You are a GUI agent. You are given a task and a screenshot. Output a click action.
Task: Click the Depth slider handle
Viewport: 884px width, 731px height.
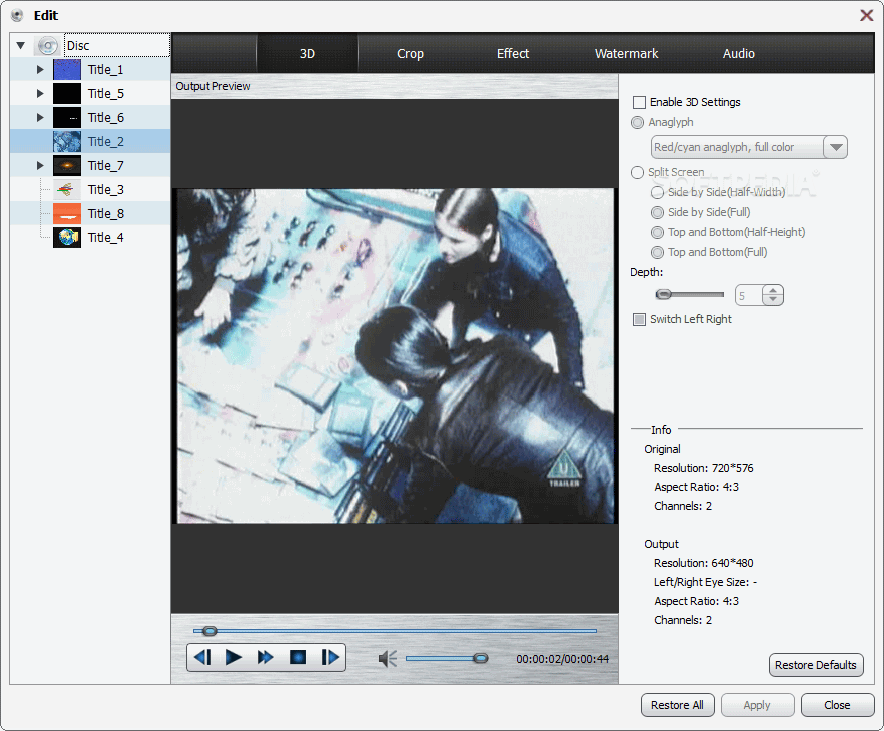point(664,294)
